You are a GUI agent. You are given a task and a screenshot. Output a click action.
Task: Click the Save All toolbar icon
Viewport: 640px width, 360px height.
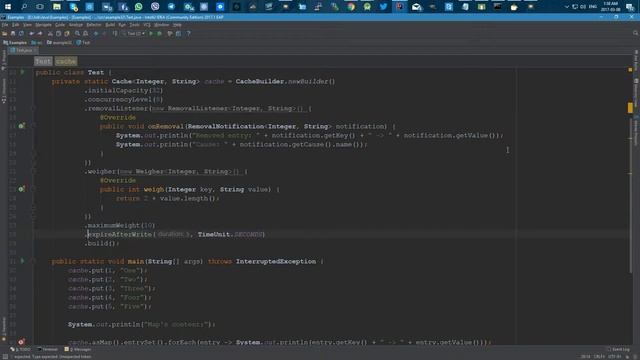click(13, 33)
